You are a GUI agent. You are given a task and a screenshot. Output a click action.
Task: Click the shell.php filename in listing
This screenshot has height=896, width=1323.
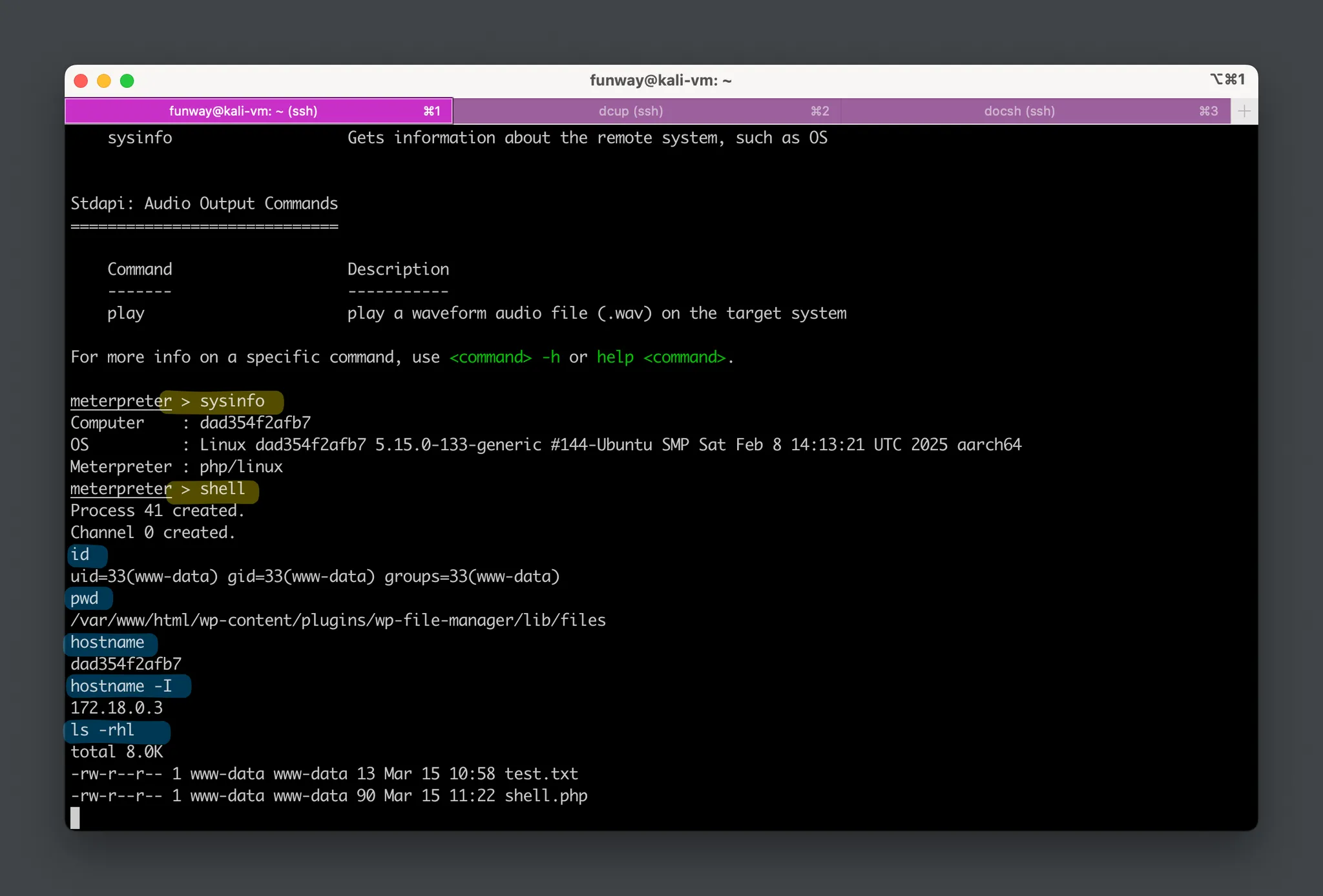(546, 796)
